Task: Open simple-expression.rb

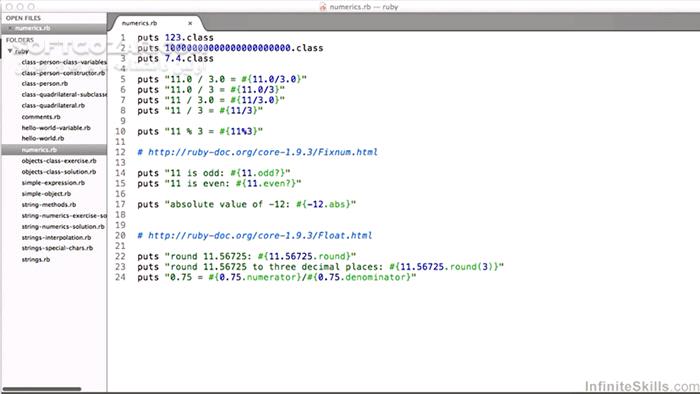Action: [x=53, y=182]
